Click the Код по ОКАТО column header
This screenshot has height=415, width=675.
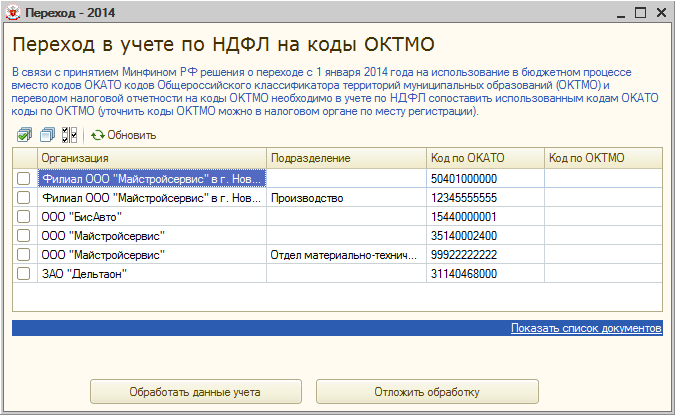coord(484,158)
